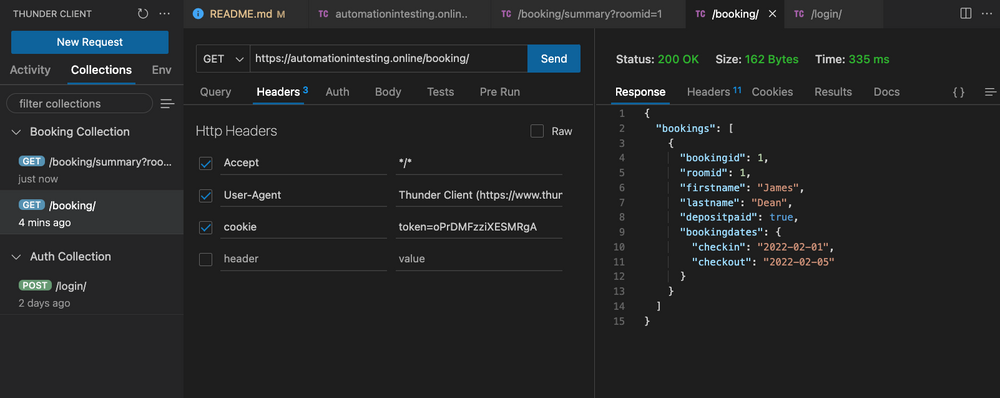Open the Thunder Client more actions ellipsis
Screen dimensions: 1000x398
pyautogui.click(x=165, y=13)
